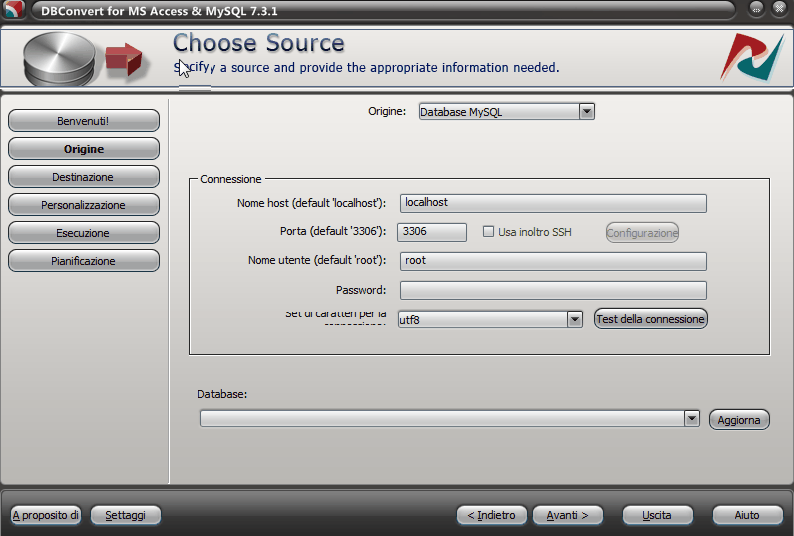
Task: Switch to the Esecuzione step
Action: tap(84, 233)
